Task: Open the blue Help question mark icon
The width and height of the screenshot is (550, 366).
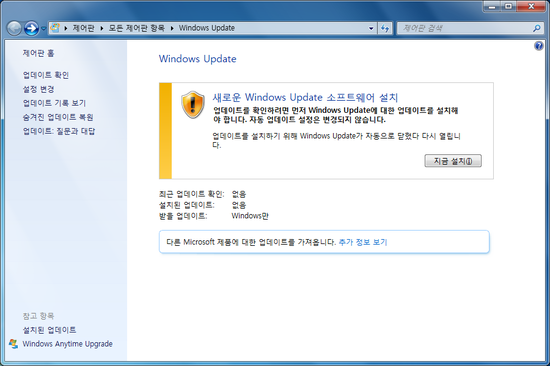Action: click(539, 46)
